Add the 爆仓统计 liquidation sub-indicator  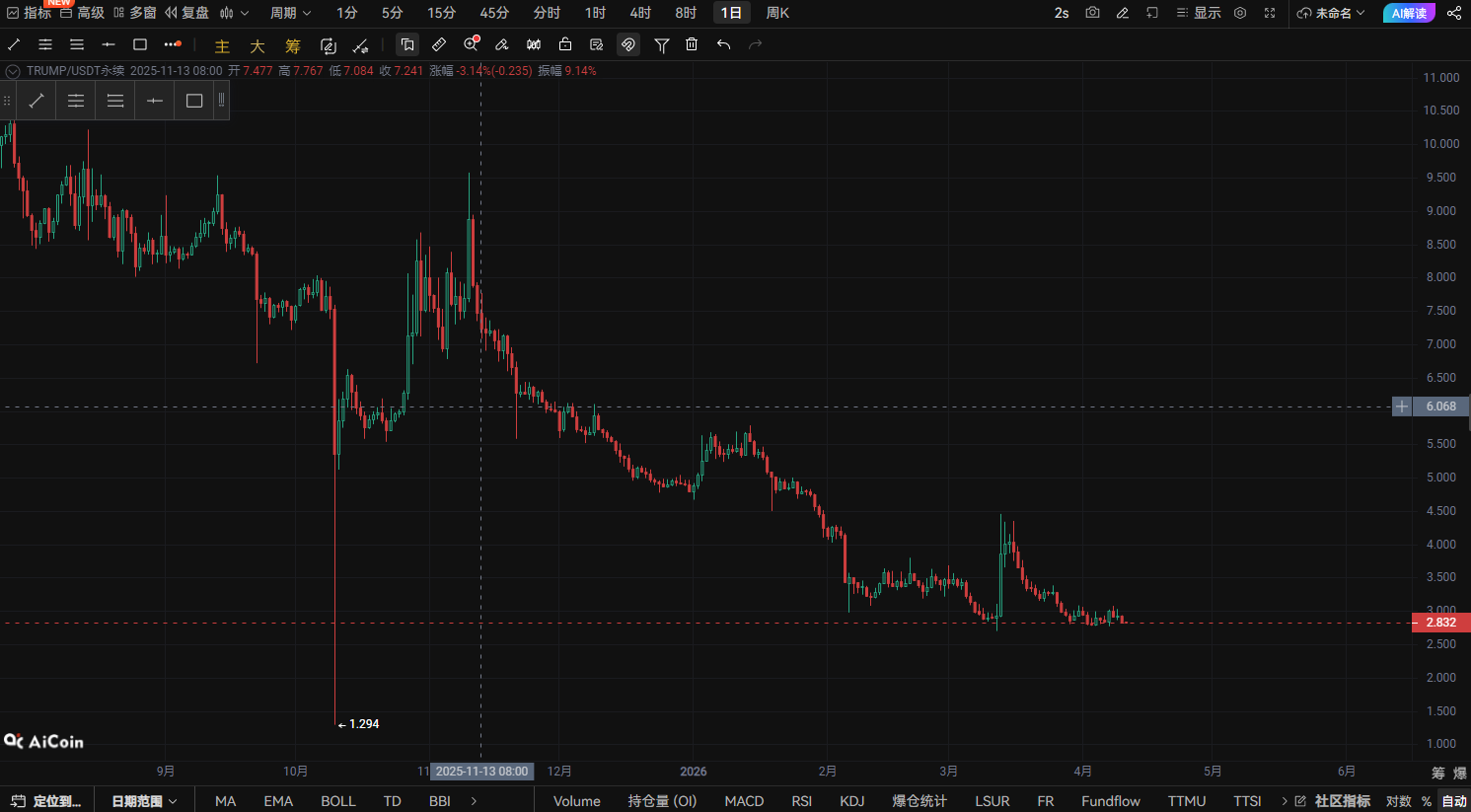pyautogui.click(x=919, y=800)
